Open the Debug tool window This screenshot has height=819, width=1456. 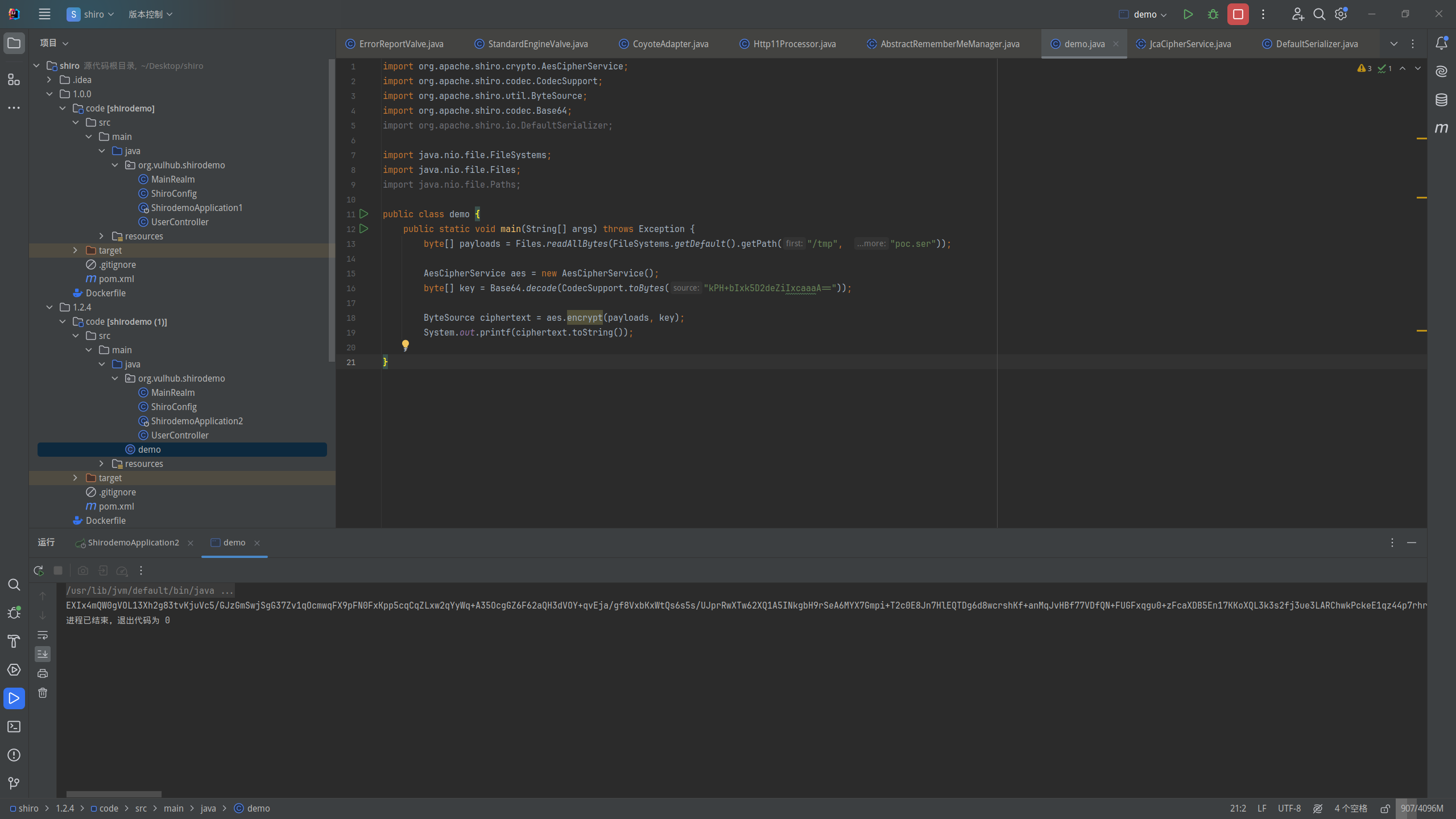coord(14,613)
